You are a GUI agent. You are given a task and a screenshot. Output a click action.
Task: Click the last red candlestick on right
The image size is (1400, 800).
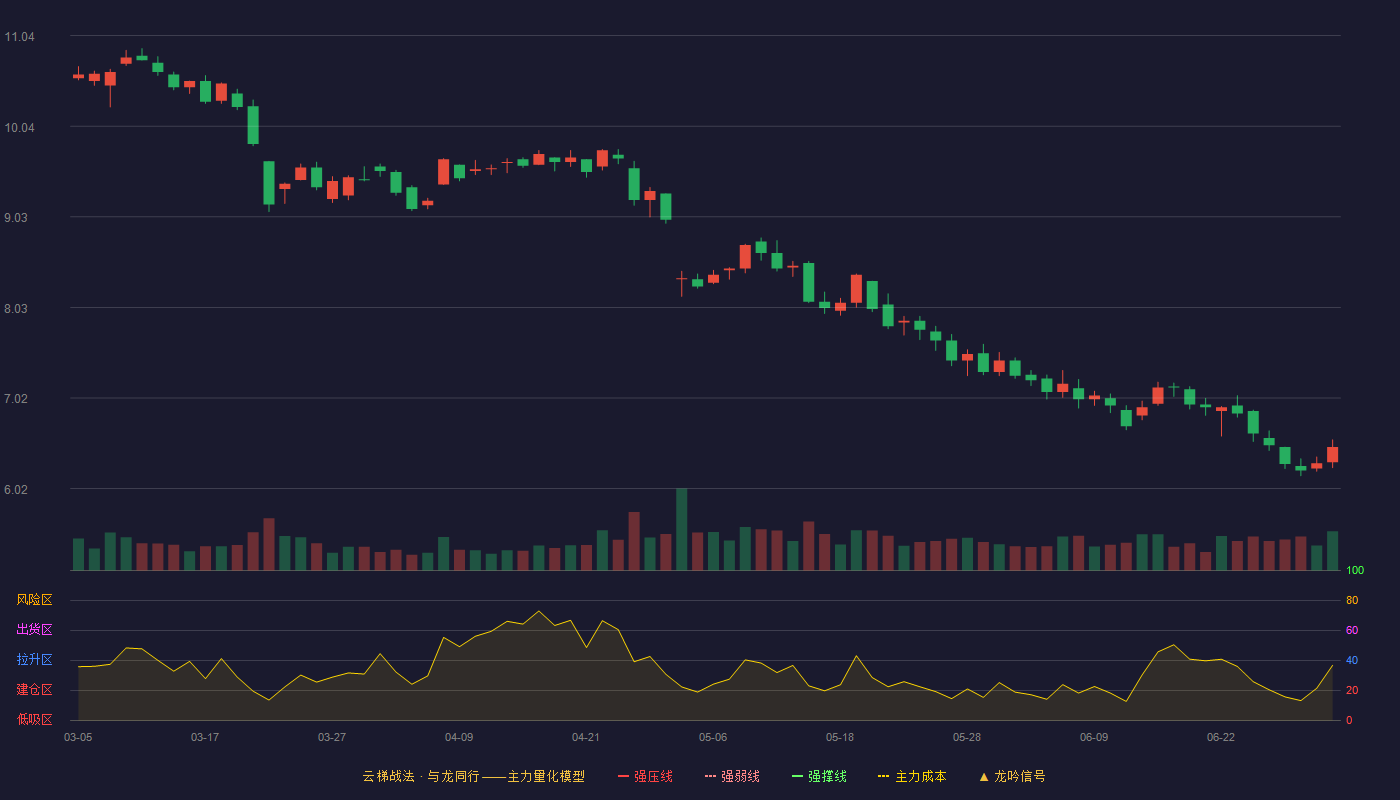tap(1332, 454)
